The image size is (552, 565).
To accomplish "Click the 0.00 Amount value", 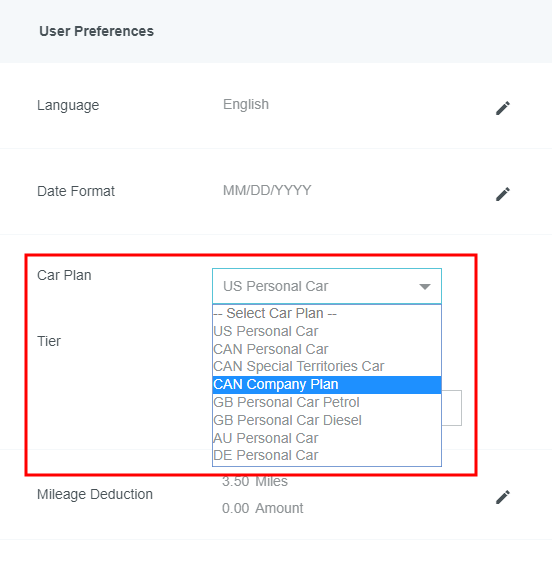I will tap(262, 508).
